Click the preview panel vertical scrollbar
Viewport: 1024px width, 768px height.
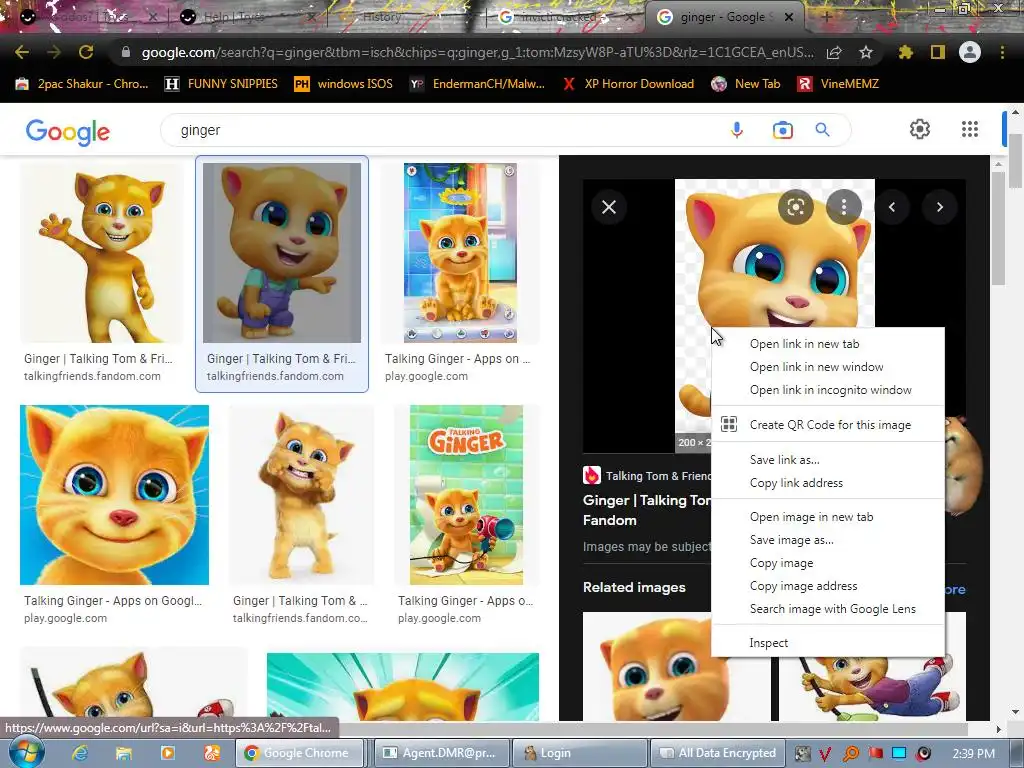click(998, 229)
